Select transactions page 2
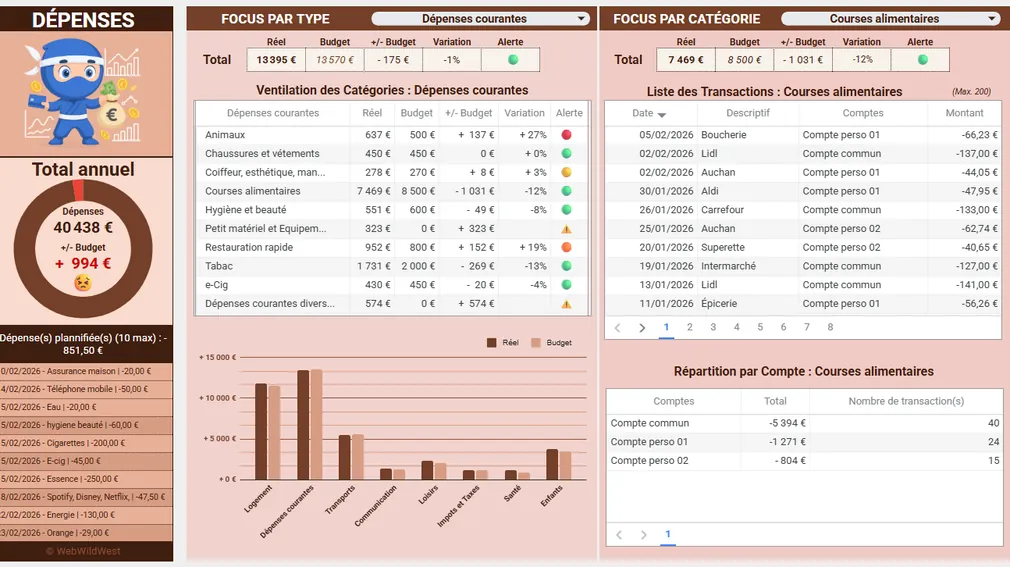The image size is (1010, 567). 689,327
